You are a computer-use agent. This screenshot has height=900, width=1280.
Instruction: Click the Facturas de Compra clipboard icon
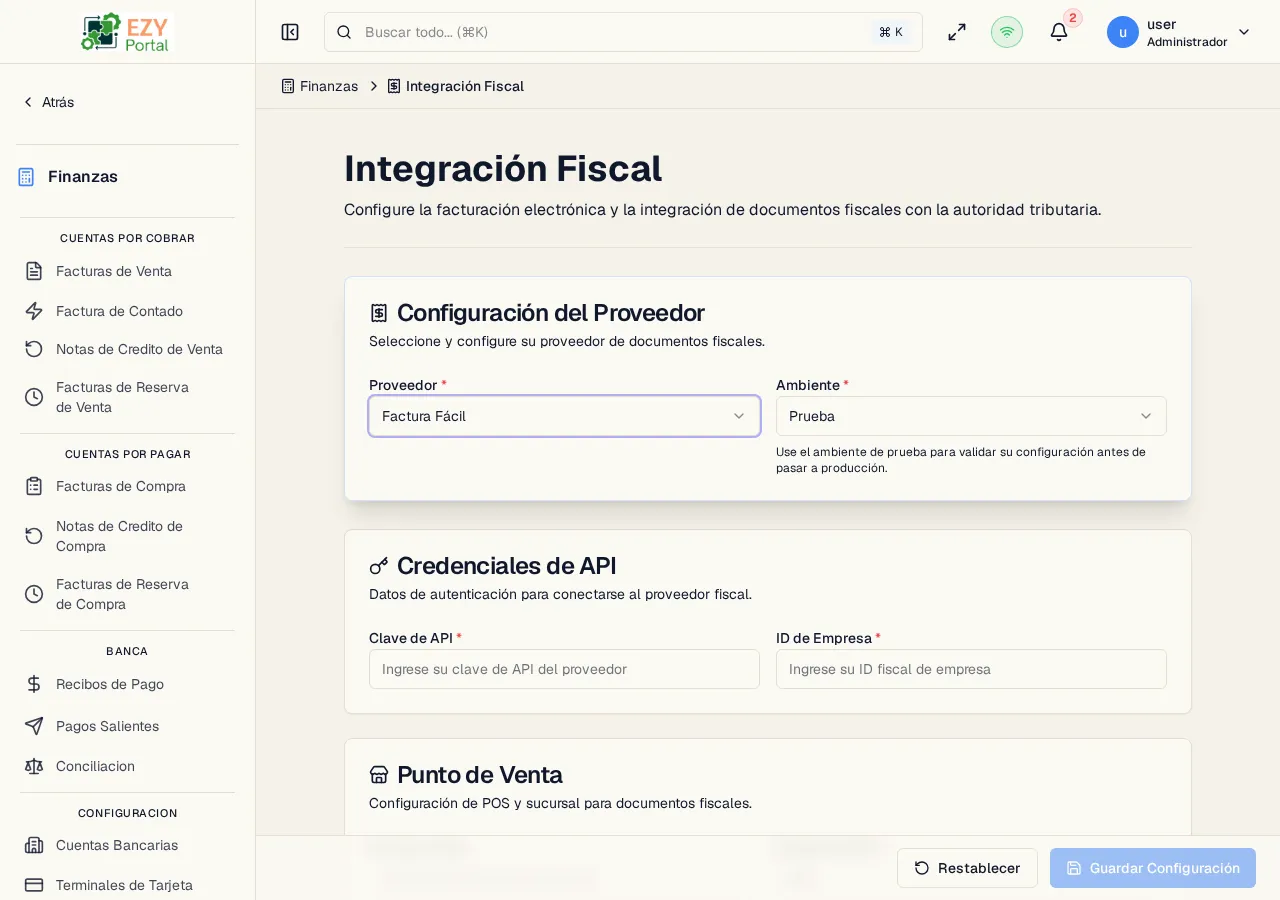point(34,486)
